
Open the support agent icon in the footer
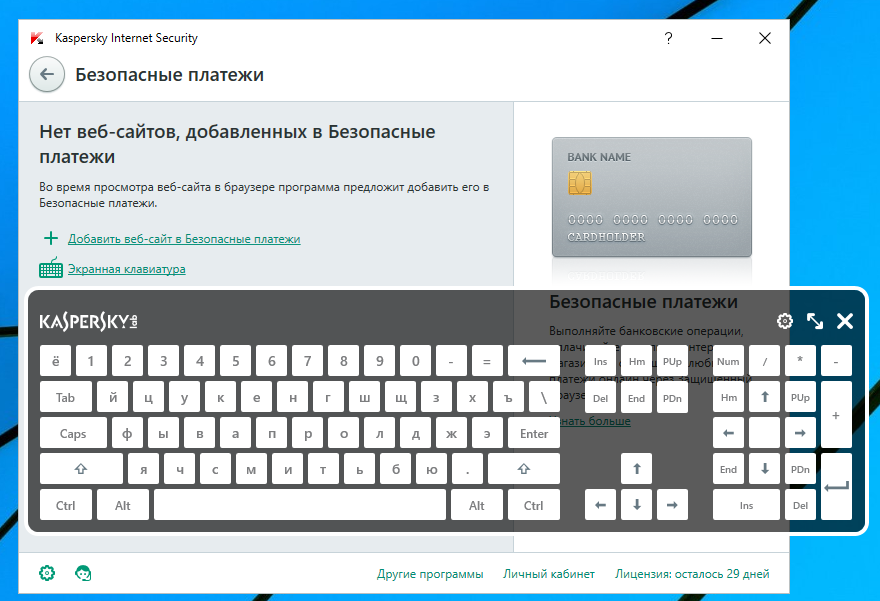point(83,573)
